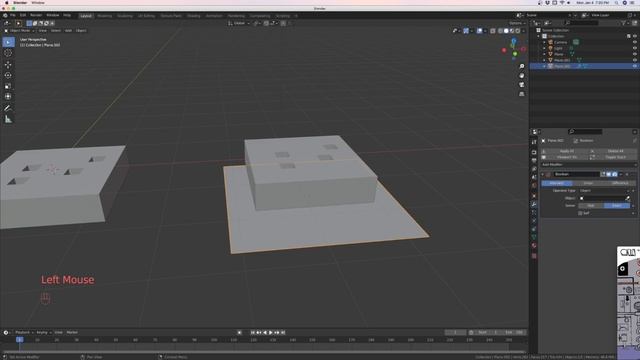
Task: Toggle visibility eye for Collection
Action: (x=634, y=36)
